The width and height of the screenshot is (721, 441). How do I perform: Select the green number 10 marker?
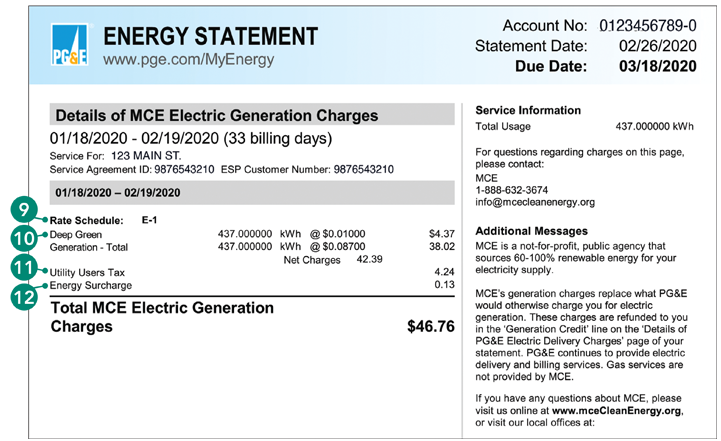[24, 238]
